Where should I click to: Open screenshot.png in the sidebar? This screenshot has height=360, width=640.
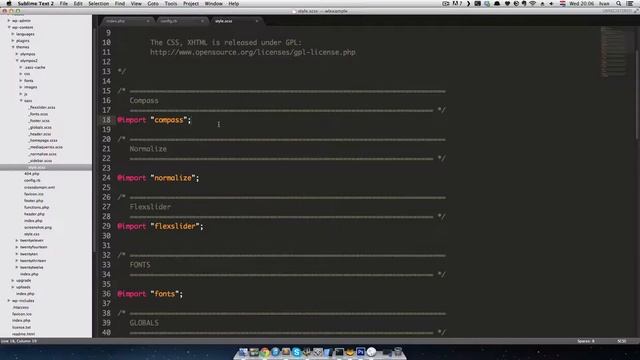click(38, 227)
